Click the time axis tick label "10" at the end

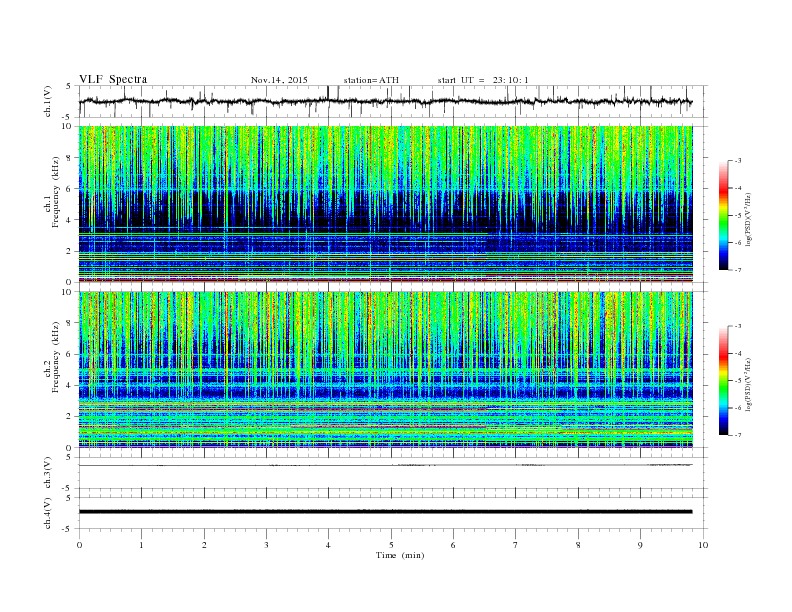coord(703,545)
